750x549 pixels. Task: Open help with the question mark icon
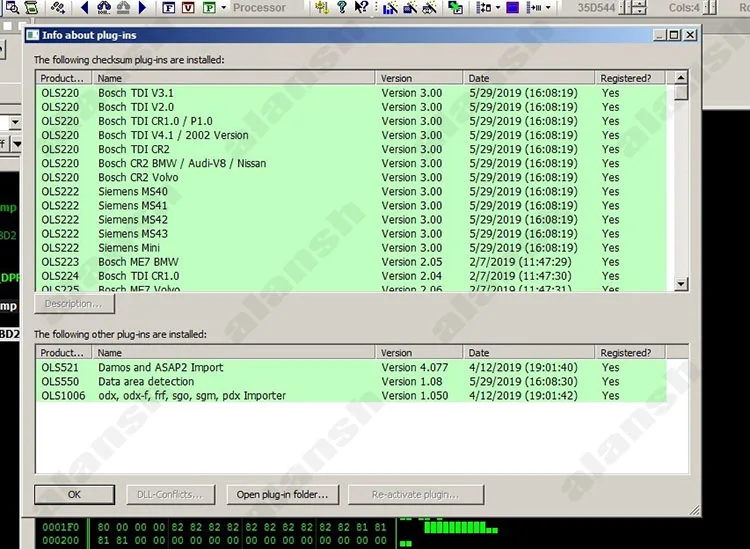(x=342, y=7)
